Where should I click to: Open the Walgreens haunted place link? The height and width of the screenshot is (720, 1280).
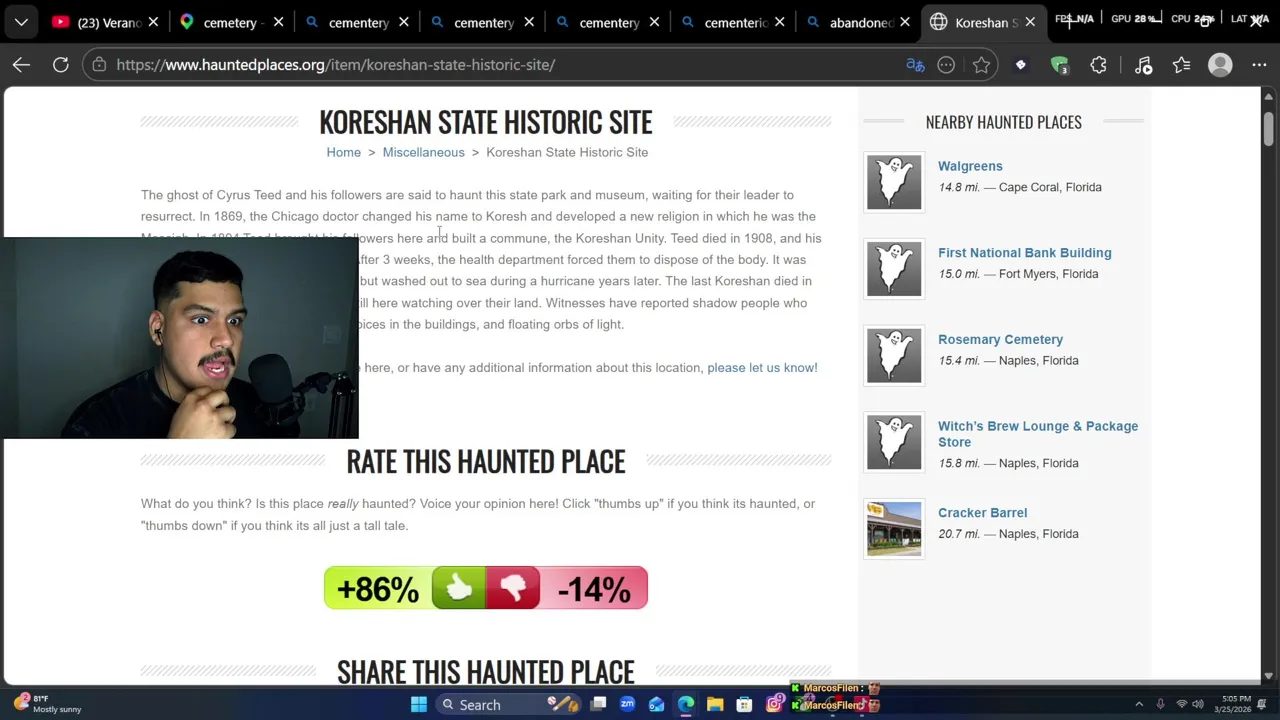970,166
